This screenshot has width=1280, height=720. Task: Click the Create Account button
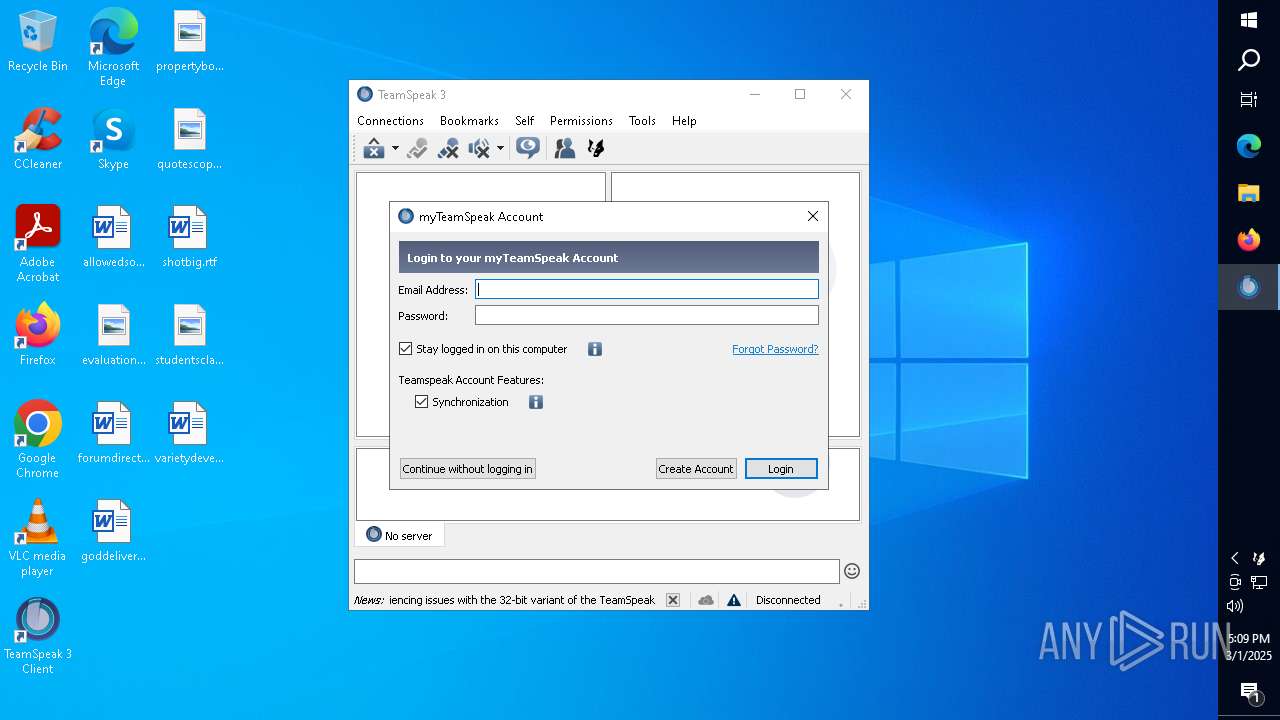click(696, 468)
